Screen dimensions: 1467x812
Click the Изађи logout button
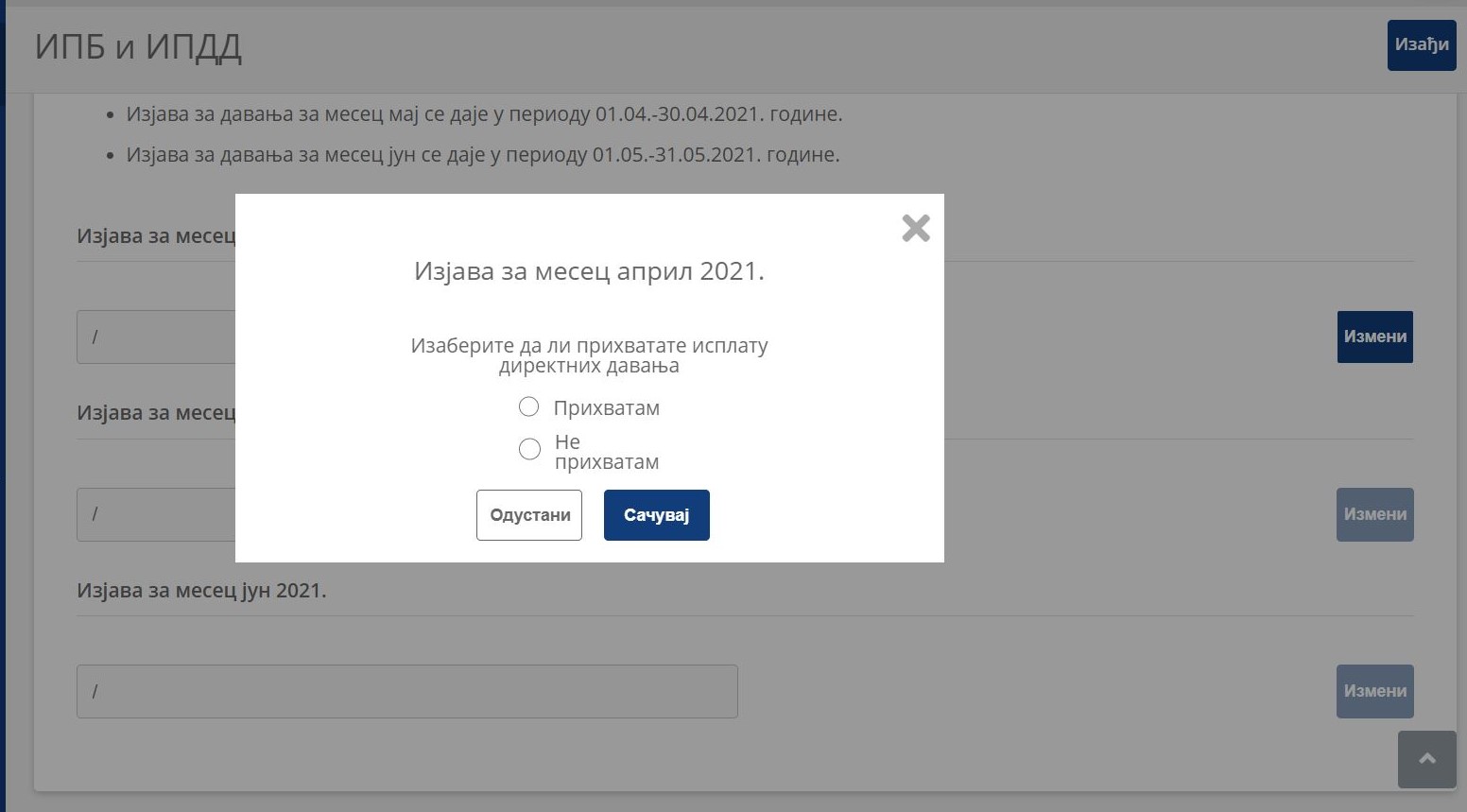click(x=1422, y=45)
